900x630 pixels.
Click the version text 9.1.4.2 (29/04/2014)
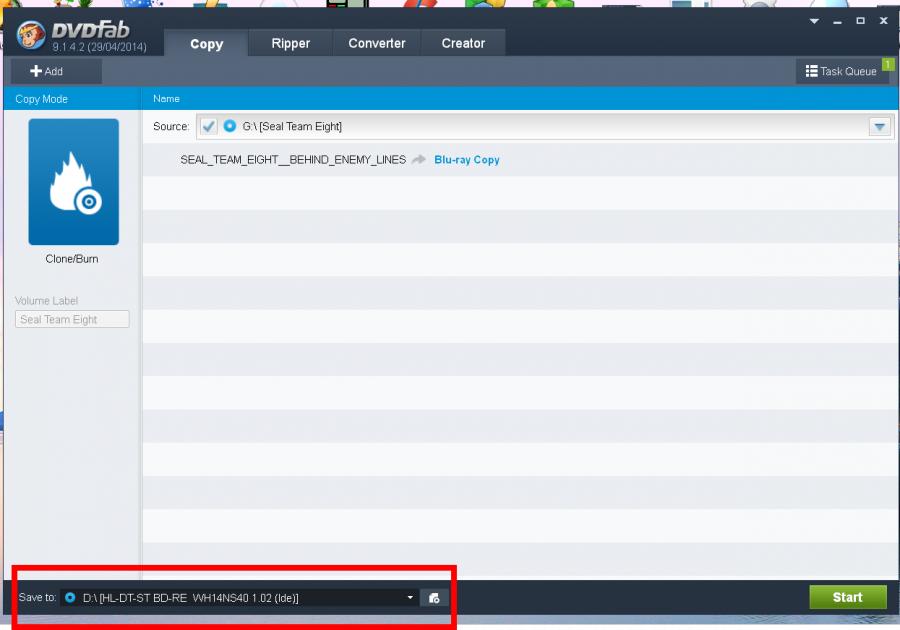[x=99, y=47]
